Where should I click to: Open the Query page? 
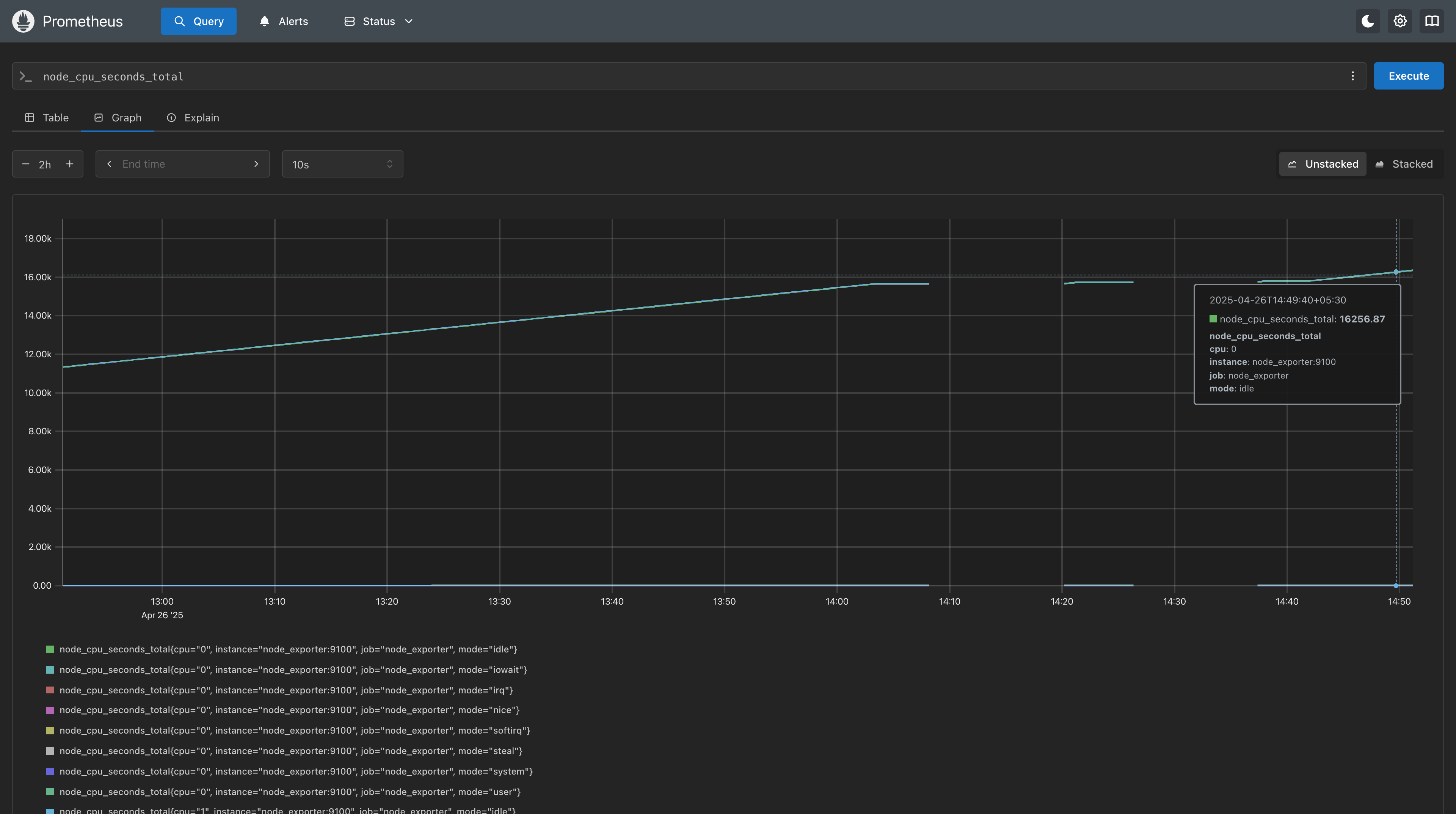[198, 21]
